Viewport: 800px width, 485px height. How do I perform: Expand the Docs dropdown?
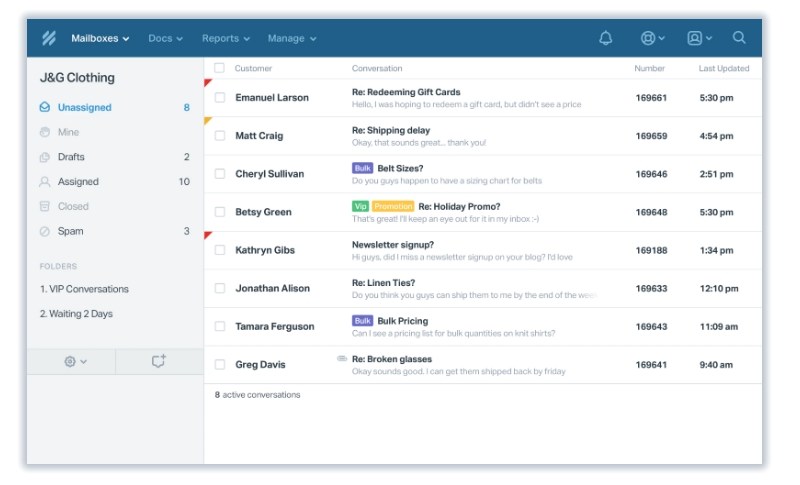[x=165, y=38]
